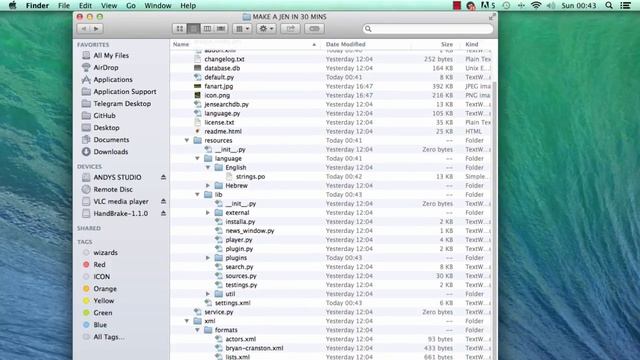This screenshot has height=360, width=640.
Task: Eject ANDYS STUDIO device
Action: 163,178
